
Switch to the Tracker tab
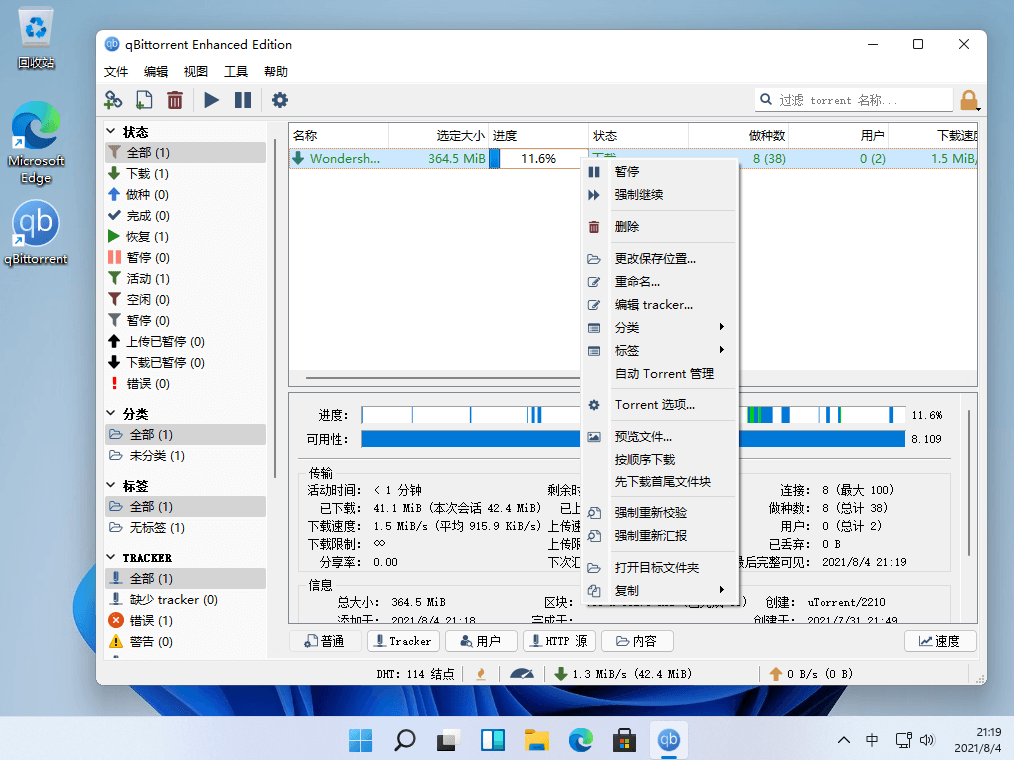point(404,641)
